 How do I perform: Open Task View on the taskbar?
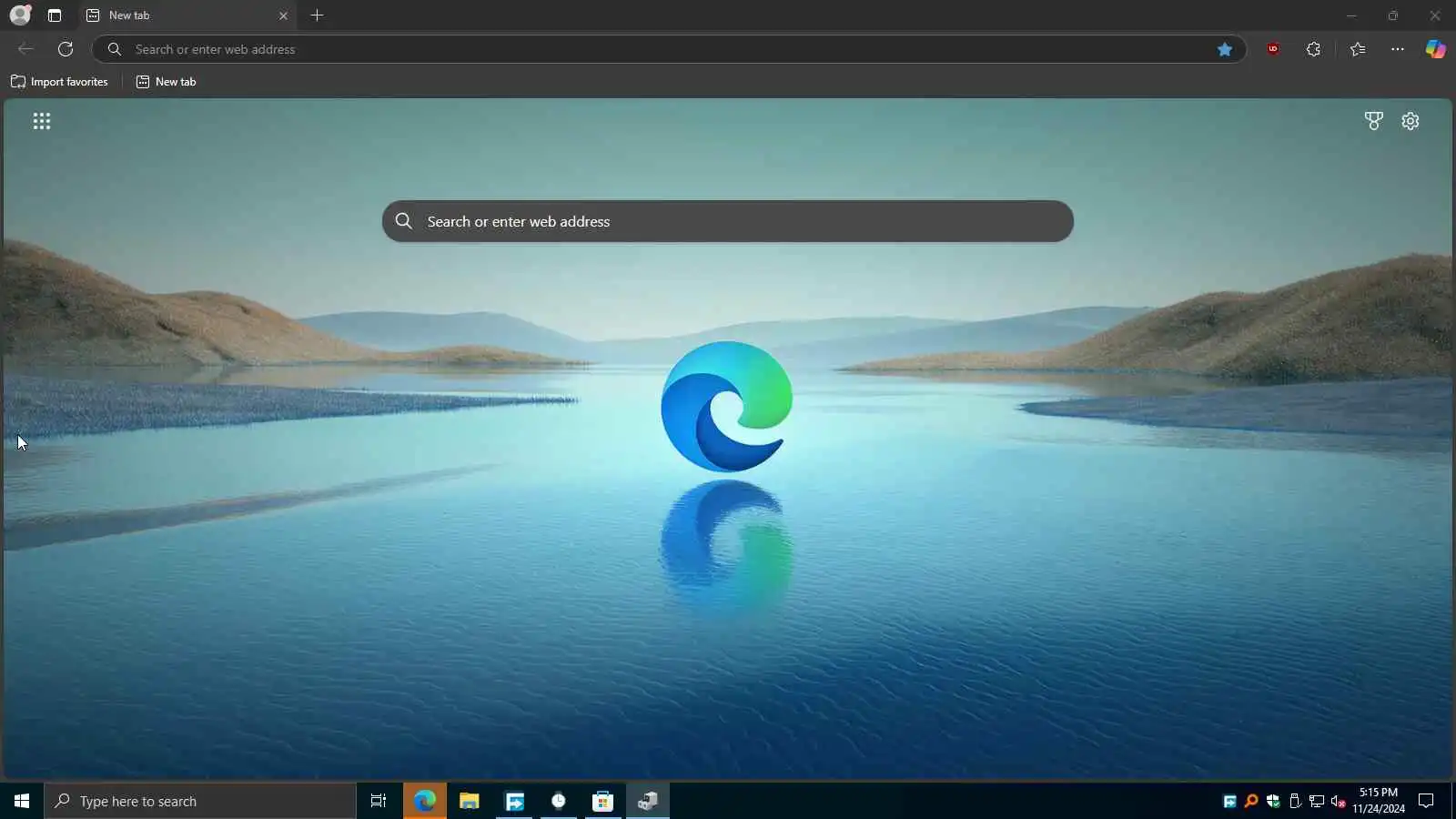pos(379,801)
